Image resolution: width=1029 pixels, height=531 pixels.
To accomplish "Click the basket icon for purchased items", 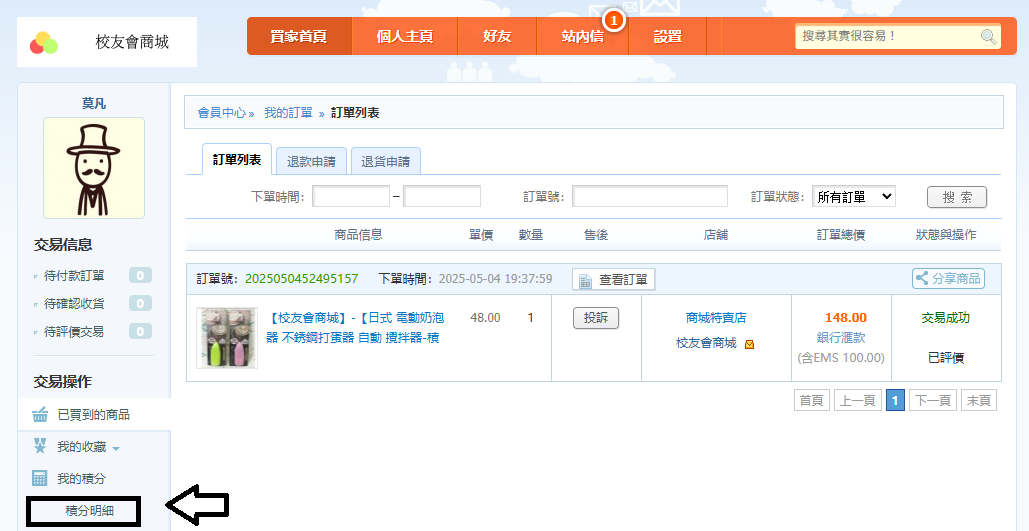I will [x=40, y=415].
